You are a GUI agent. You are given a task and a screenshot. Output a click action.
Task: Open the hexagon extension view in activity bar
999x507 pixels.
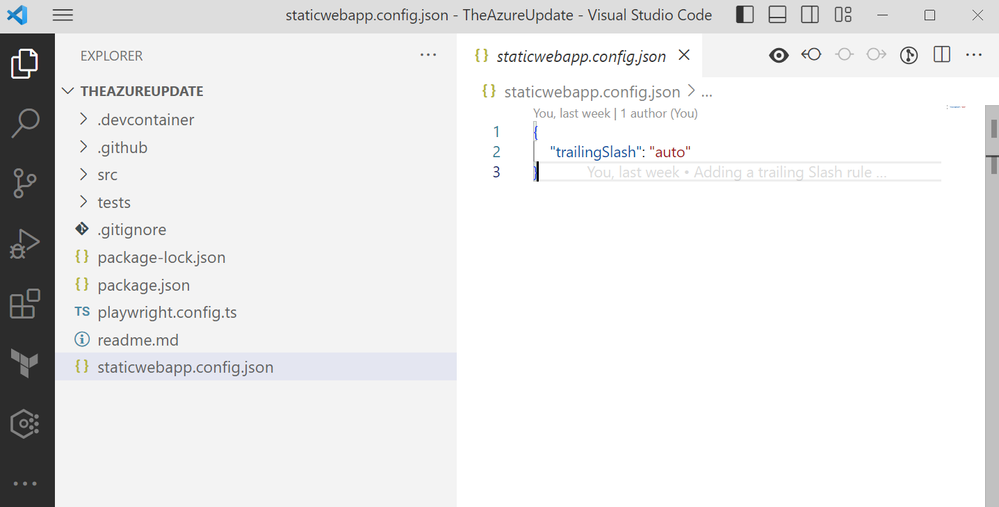click(25, 423)
